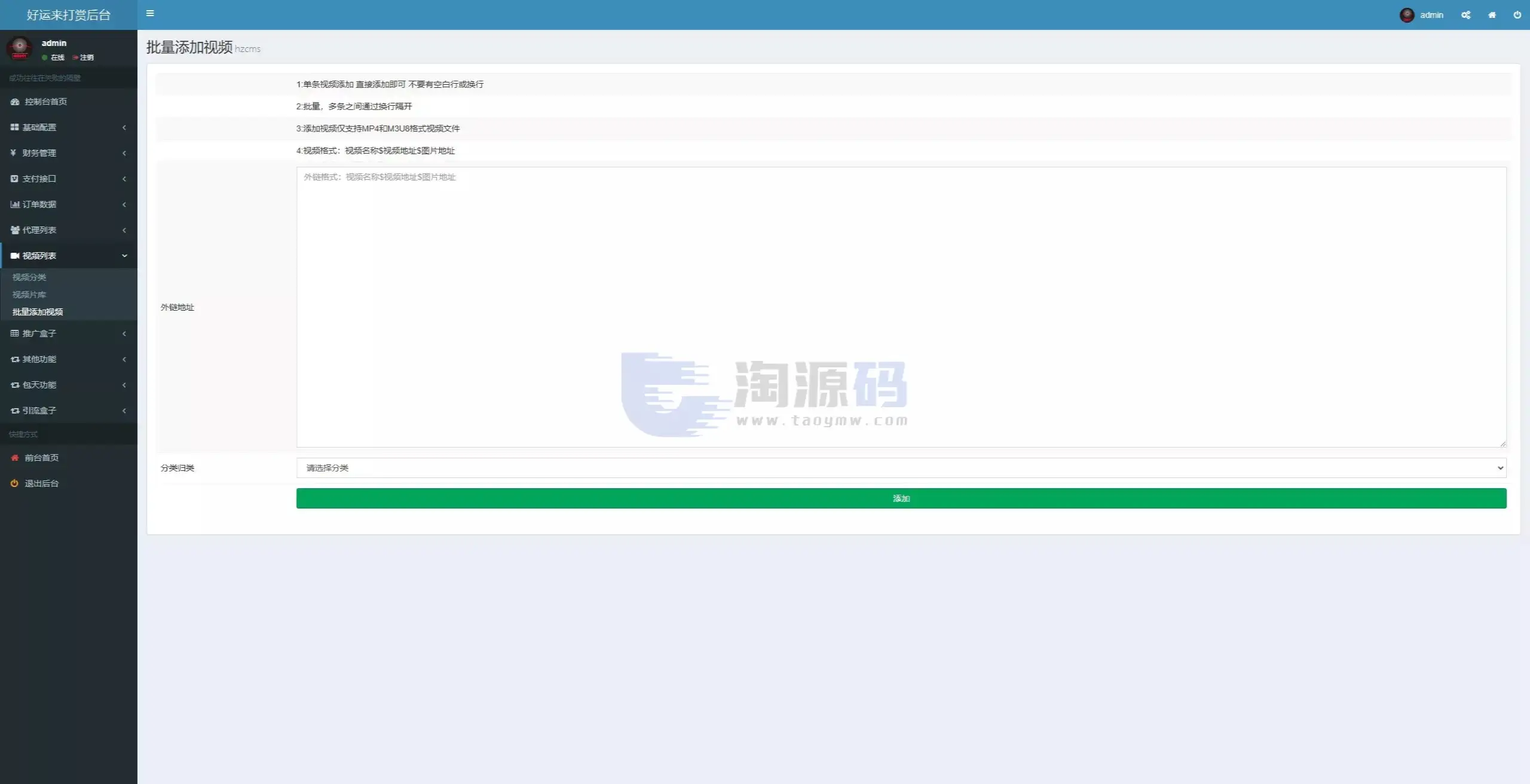Expand the 推广盒子 menu chevron

point(124,333)
